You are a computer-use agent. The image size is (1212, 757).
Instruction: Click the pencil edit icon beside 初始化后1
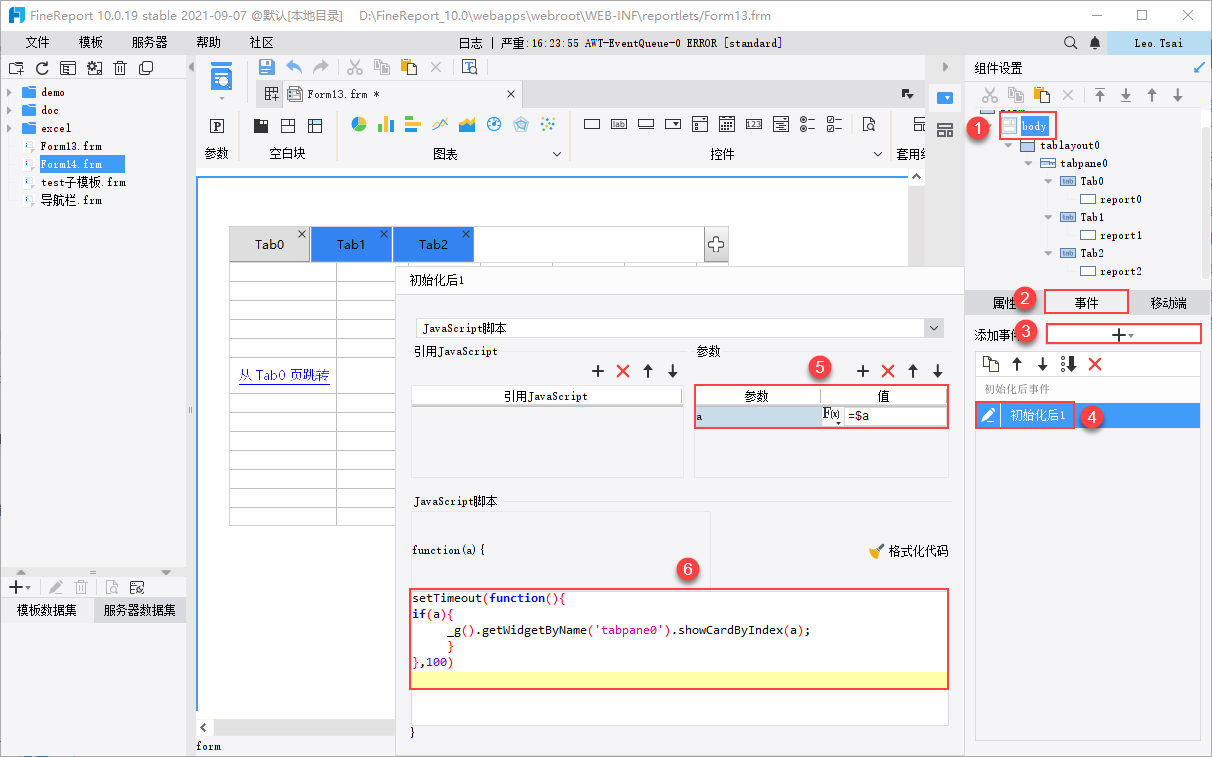988,415
